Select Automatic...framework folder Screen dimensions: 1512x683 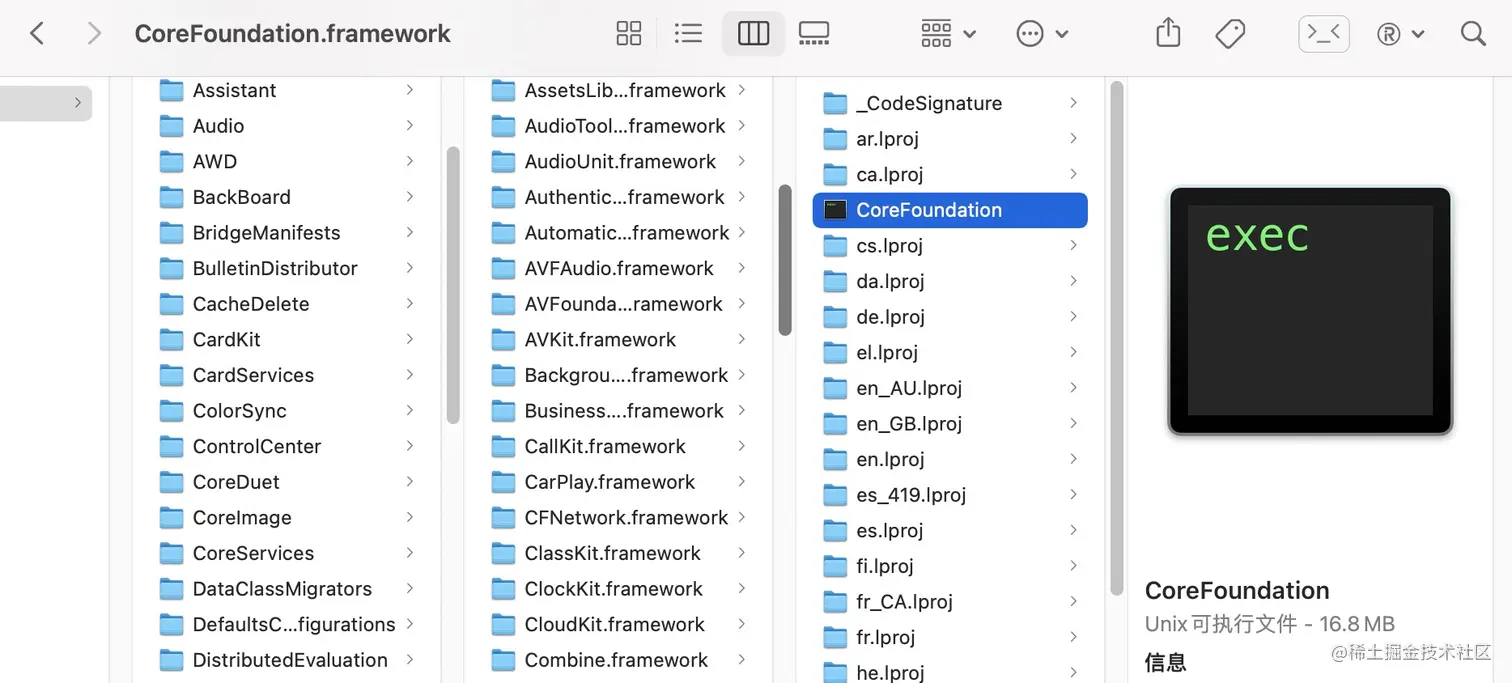618,233
